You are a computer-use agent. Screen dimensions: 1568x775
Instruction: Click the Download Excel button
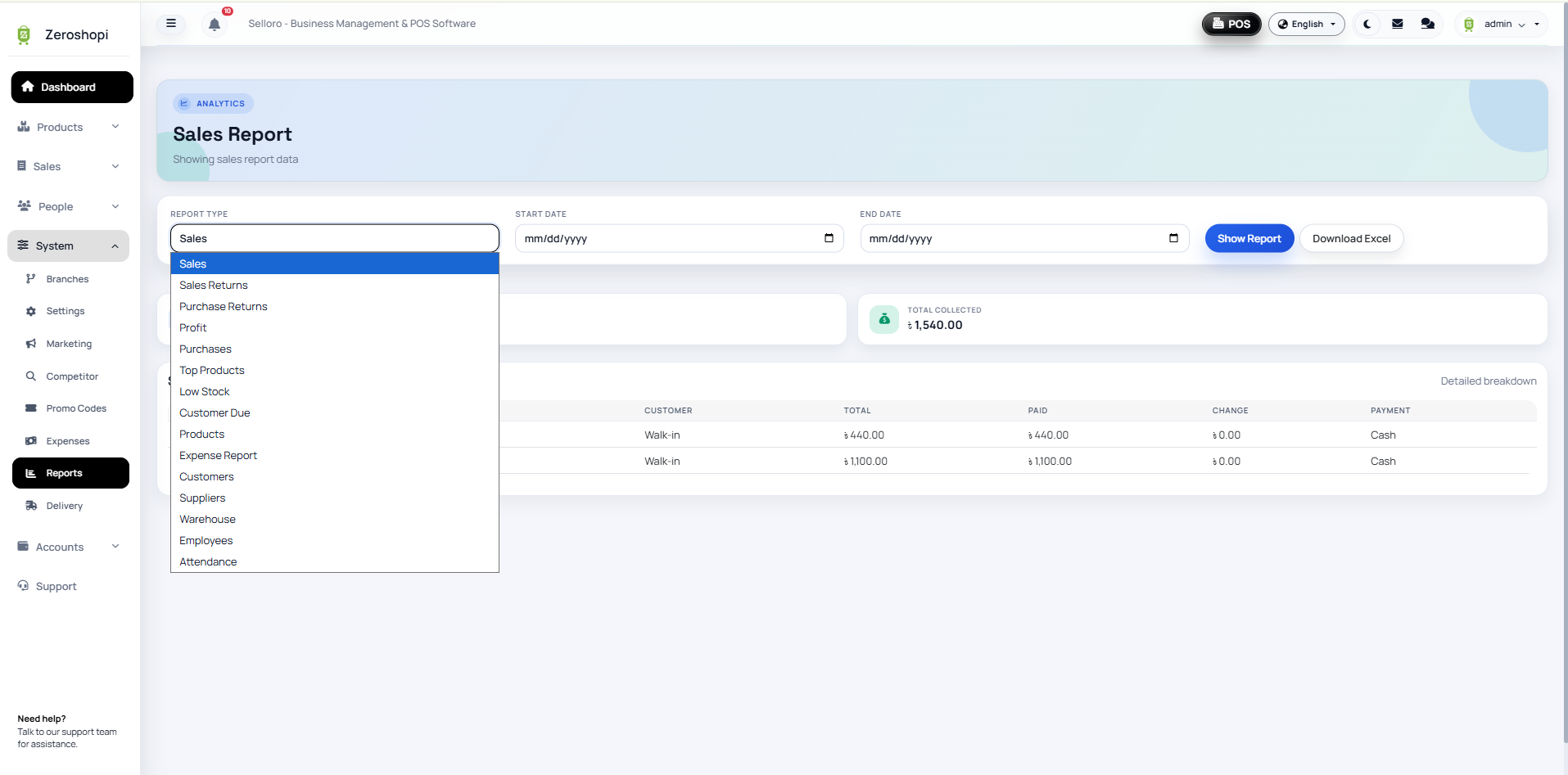1352,238
